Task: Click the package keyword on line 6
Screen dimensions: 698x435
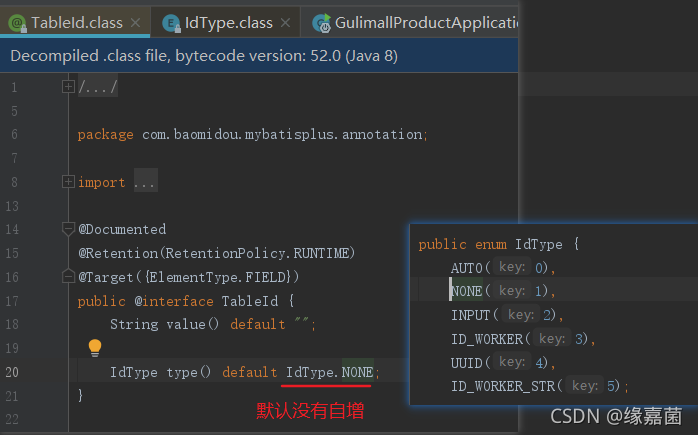Action: (106, 134)
